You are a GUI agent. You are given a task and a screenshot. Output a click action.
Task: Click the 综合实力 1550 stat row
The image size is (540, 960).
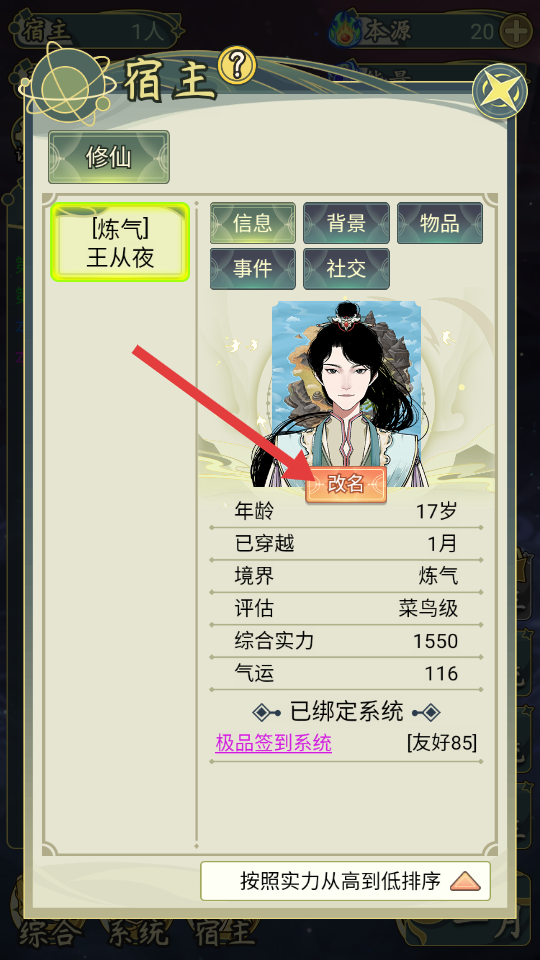[x=346, y=641]
